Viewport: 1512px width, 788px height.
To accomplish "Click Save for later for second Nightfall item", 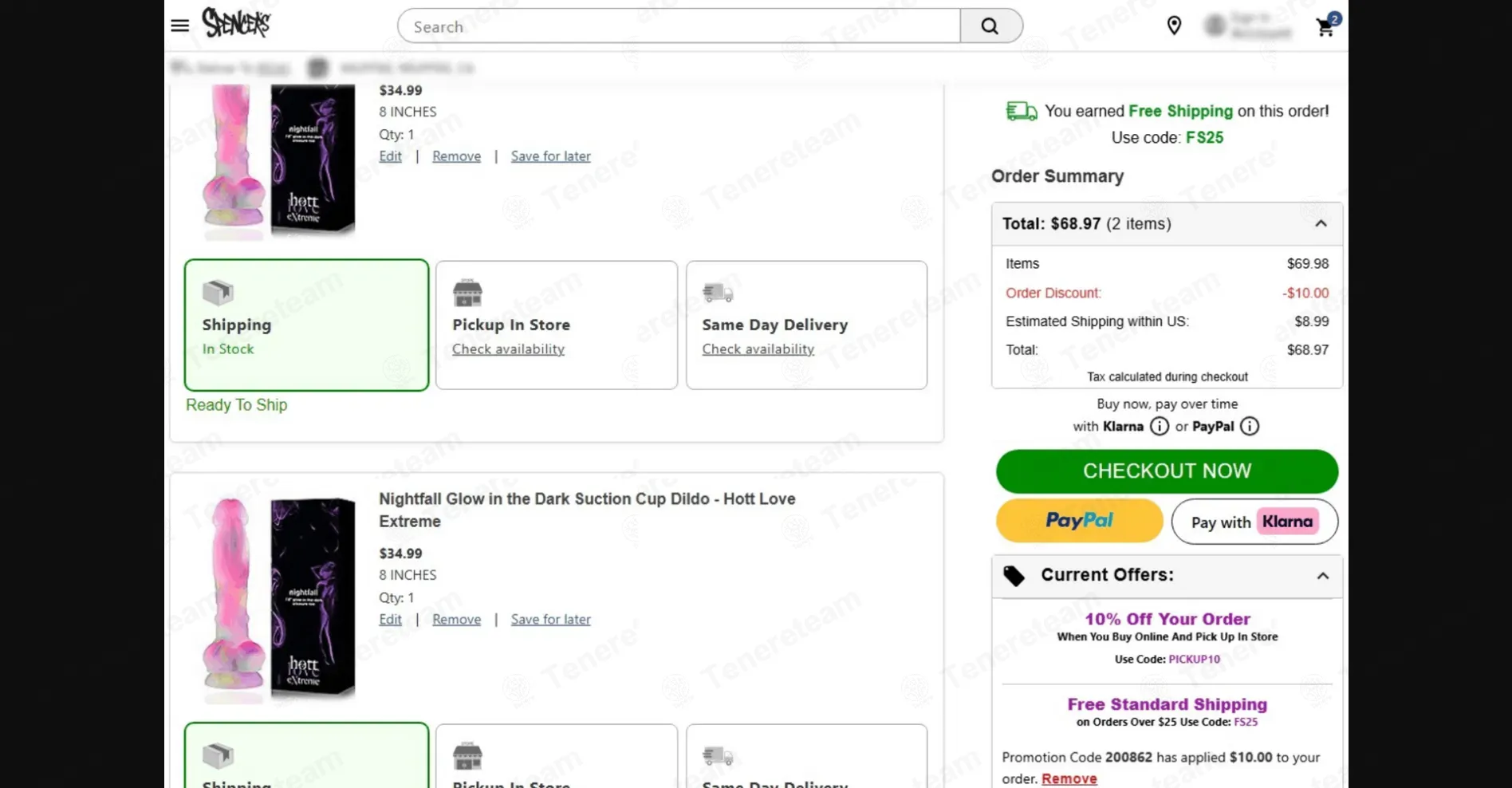I will click(x=550, y=620).
